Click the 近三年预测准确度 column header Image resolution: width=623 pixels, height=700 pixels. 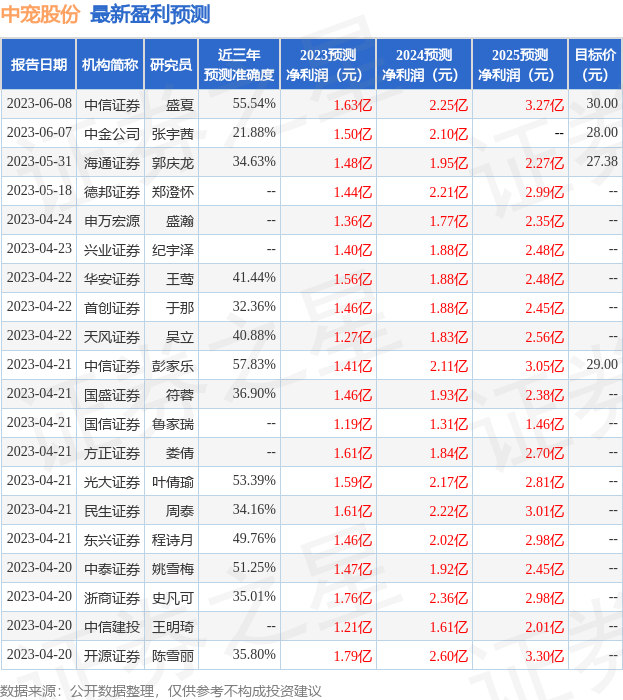point(239,64)
